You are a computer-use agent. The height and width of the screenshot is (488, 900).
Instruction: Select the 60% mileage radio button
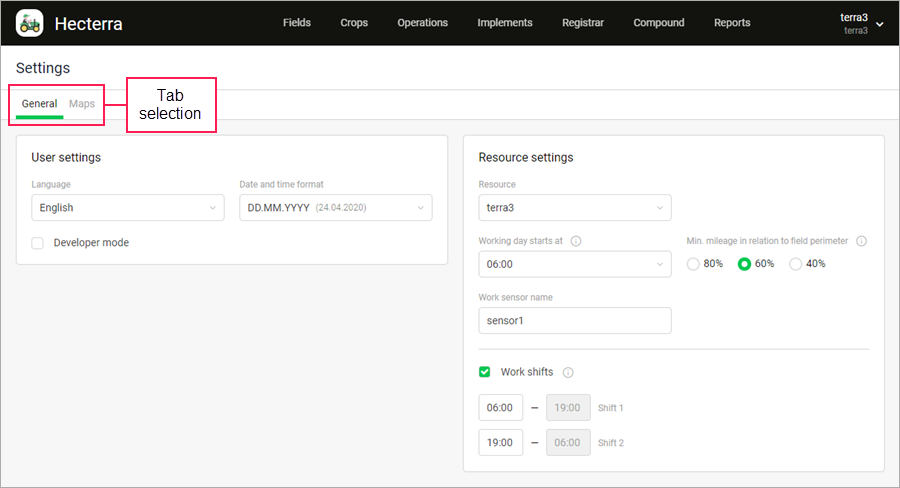coord(744,264)
